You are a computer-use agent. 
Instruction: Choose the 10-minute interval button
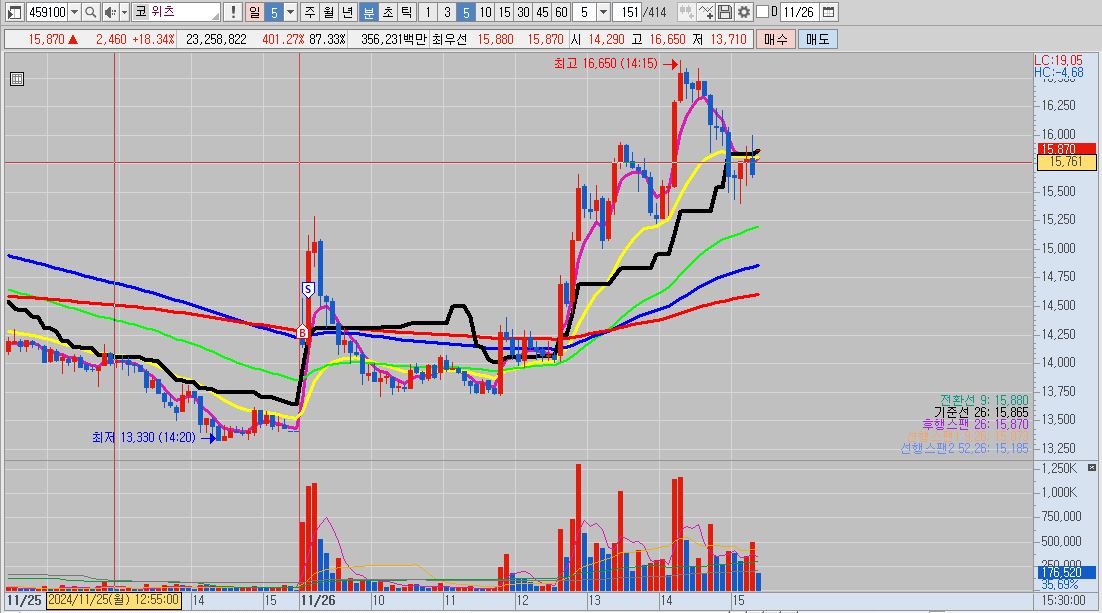[x=485, y=12]
